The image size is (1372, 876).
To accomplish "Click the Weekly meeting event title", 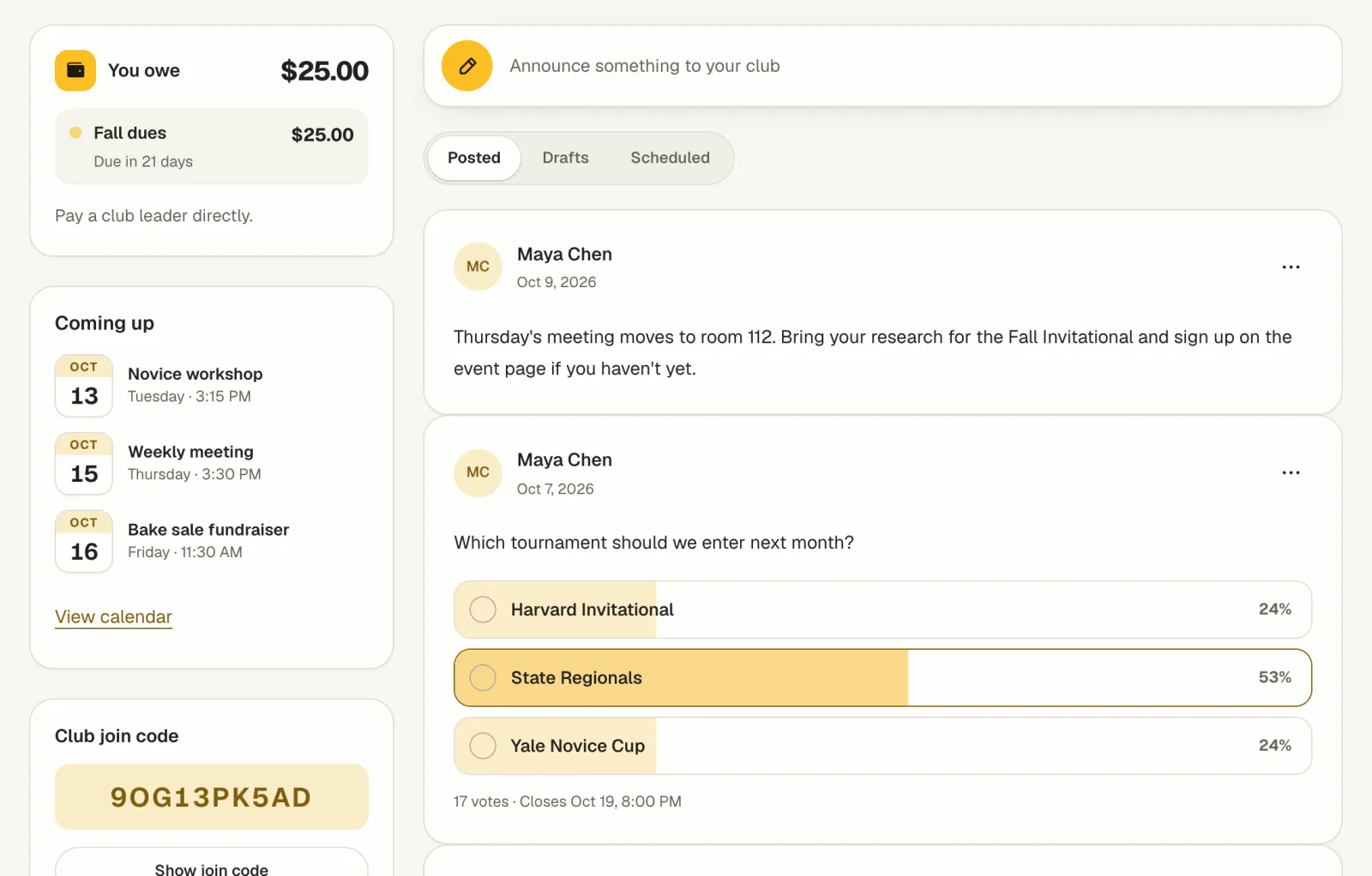I will [191, 452].
